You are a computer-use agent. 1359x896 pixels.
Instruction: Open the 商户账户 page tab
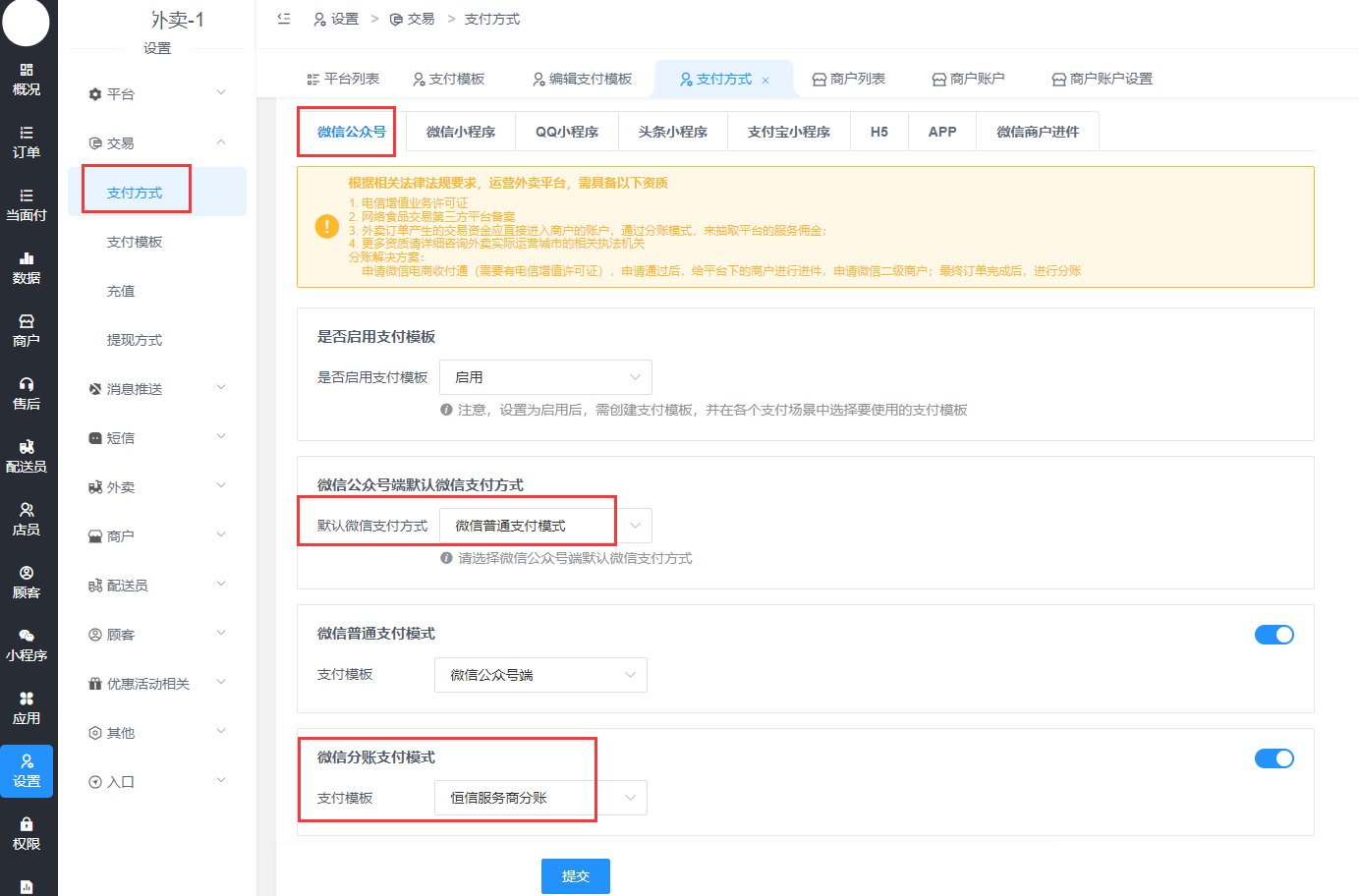pyautogui.click(x=969, y=79)
